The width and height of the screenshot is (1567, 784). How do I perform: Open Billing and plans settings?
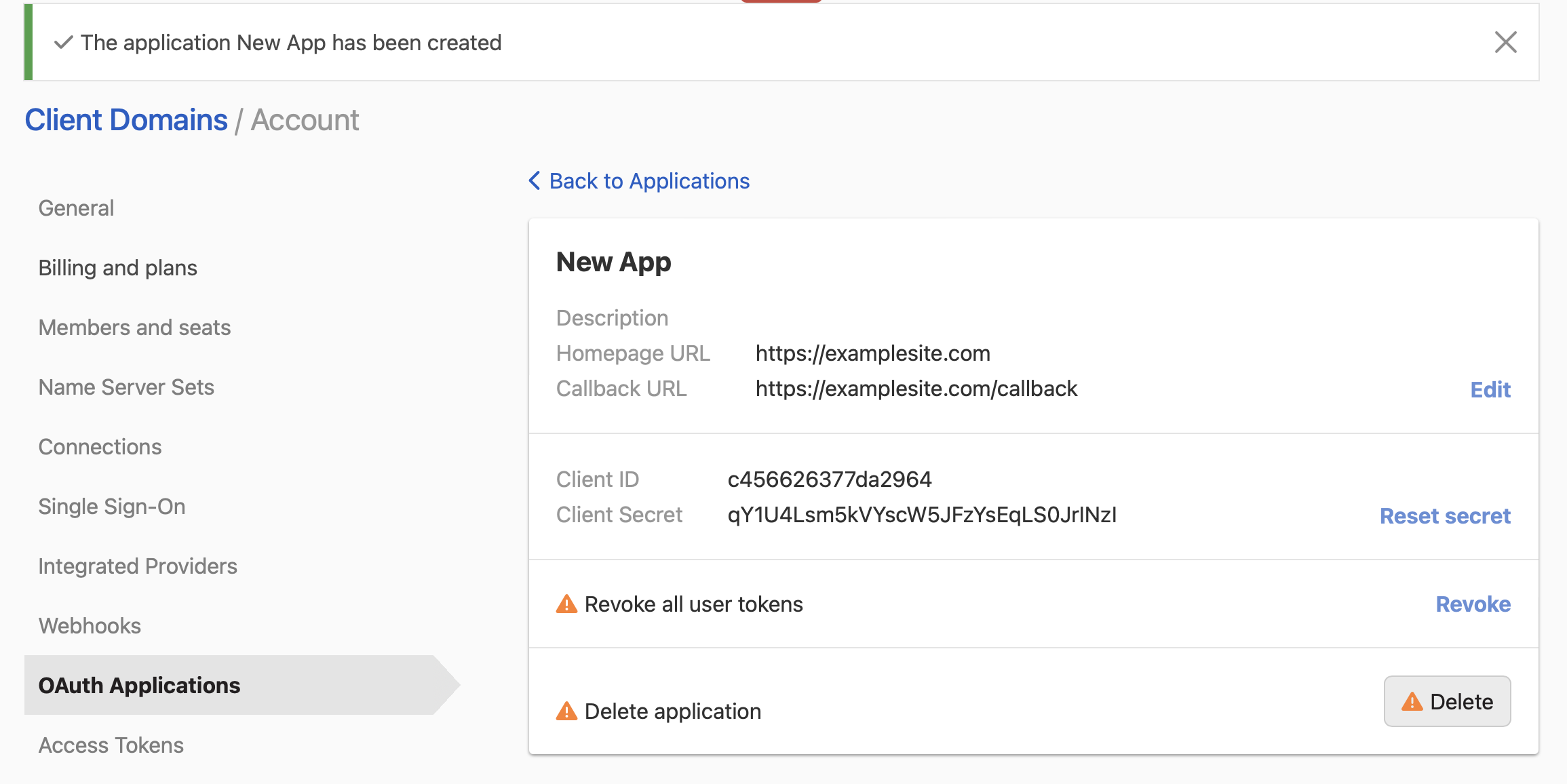117,267
